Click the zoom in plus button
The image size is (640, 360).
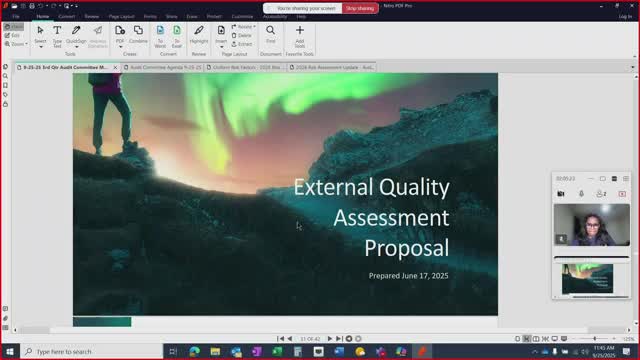point(614,339)
